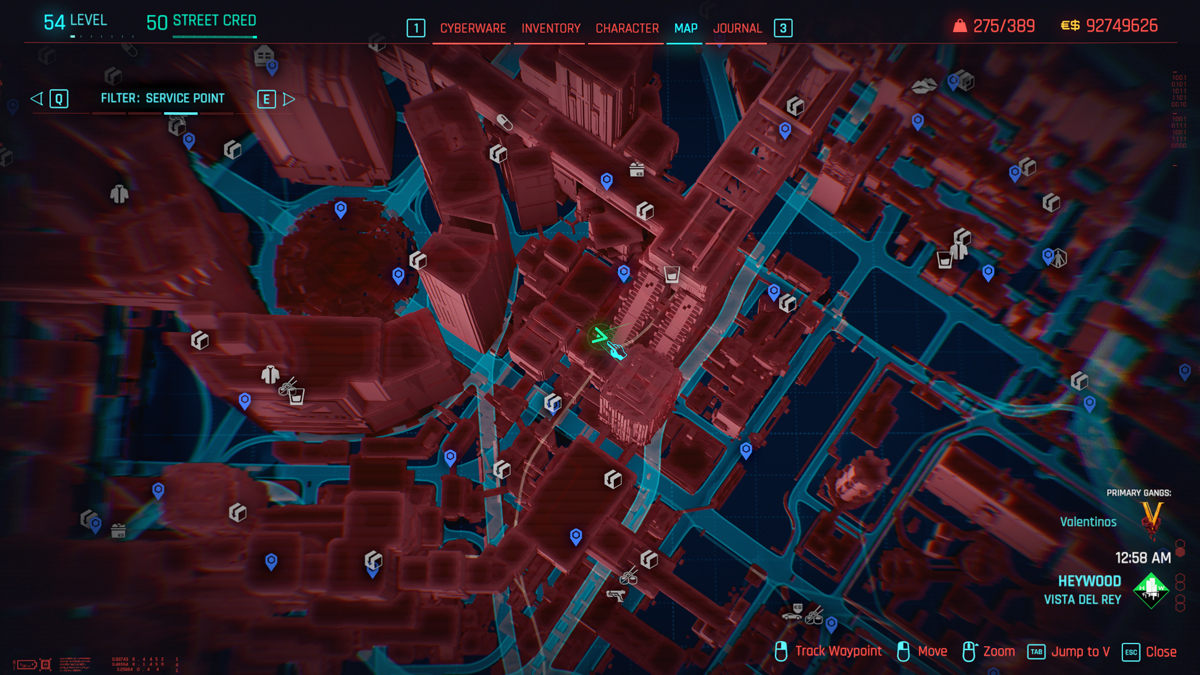Viewport: 1200px width, 675px height.
Task: Click the Service Point filter label
Action: click(162, 98)
